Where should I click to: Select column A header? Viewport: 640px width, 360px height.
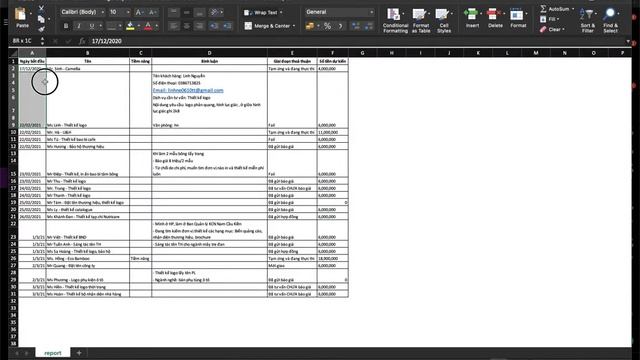tap(32, 53)
